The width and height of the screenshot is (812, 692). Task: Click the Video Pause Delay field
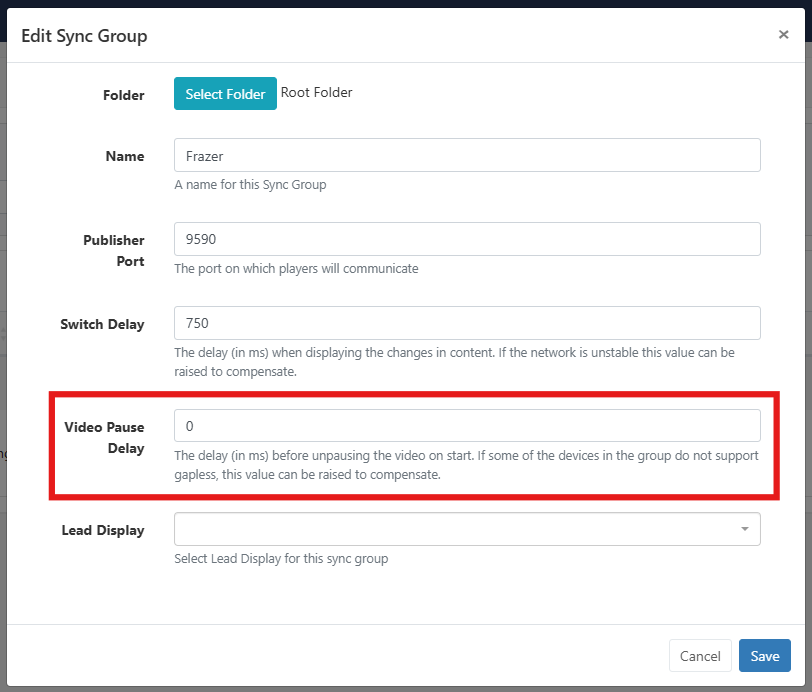point(467,426)
